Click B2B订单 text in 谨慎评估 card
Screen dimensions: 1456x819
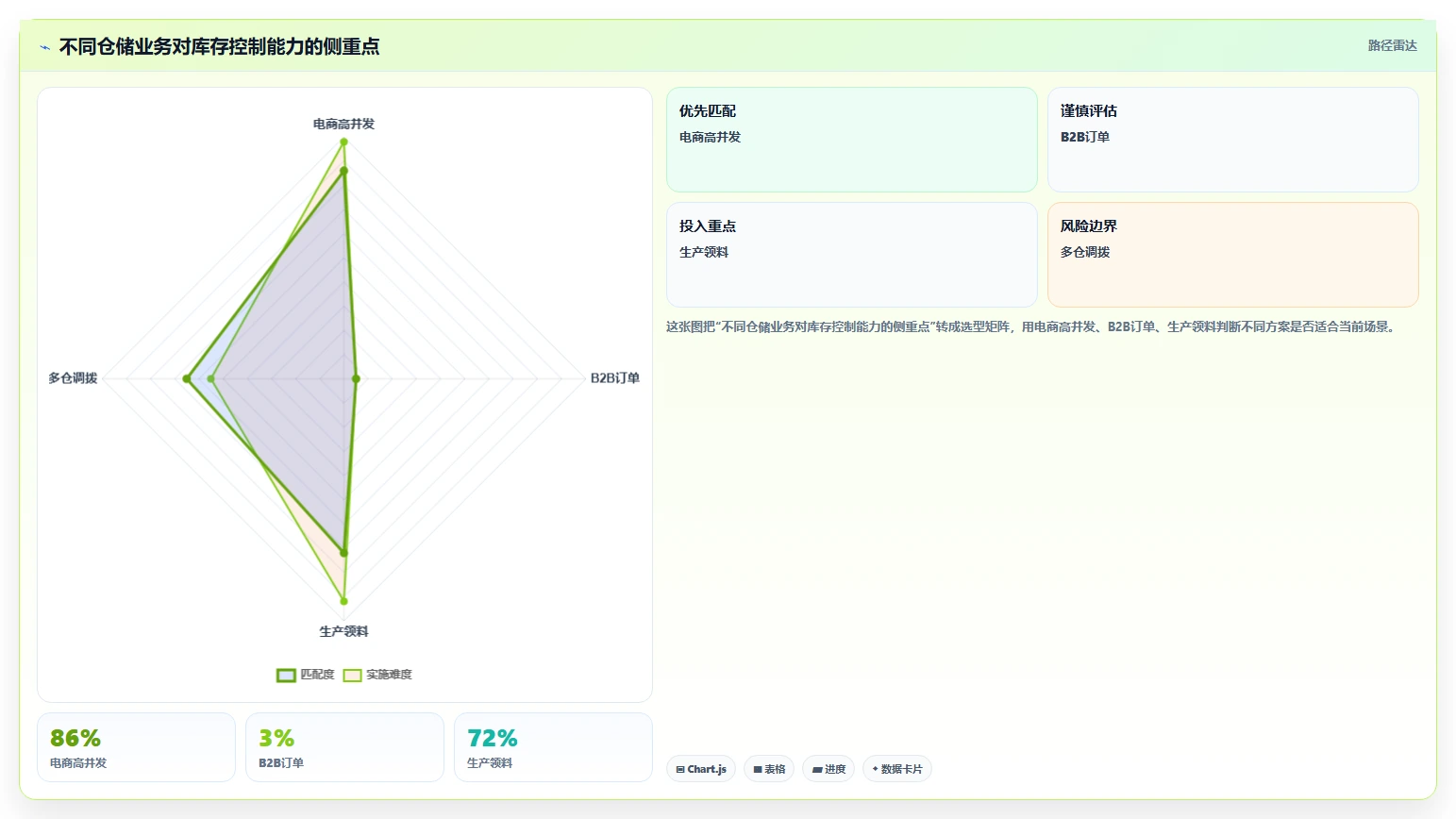pyautogui.click(x=1085, y=137)
